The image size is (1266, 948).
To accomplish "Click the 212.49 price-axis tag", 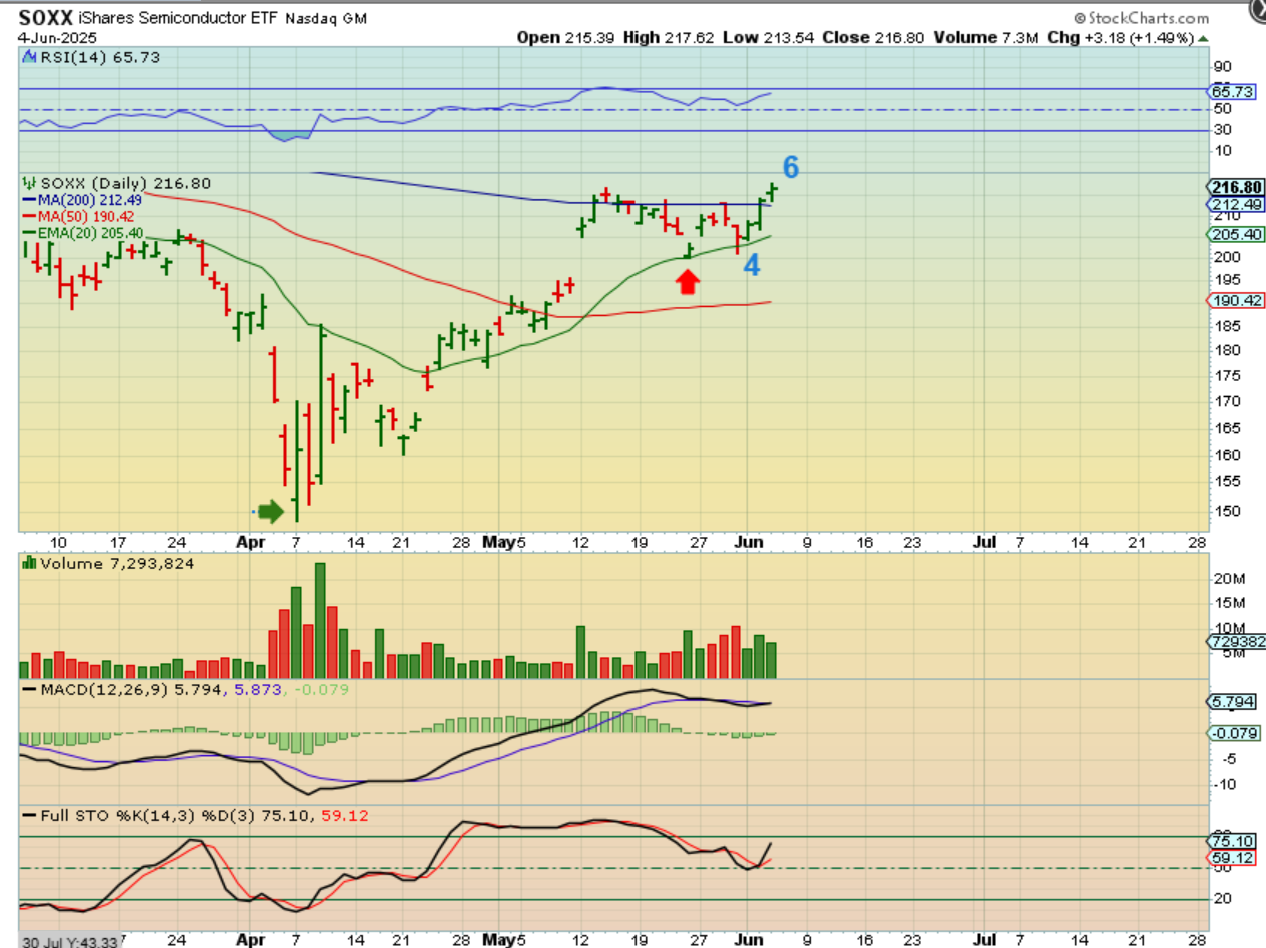I will [1234, 205].
